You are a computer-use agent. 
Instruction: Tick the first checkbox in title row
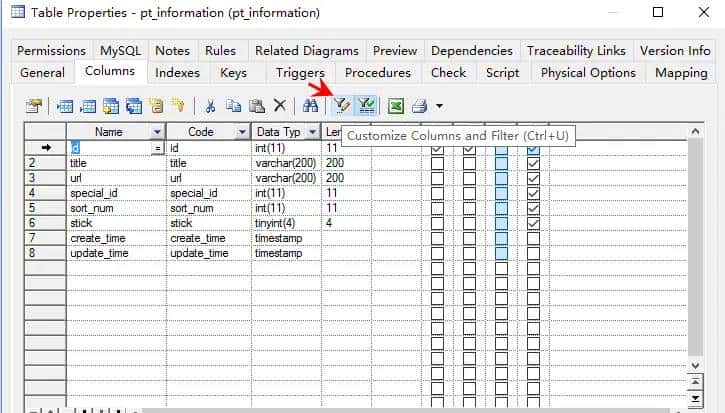point(437,163)
